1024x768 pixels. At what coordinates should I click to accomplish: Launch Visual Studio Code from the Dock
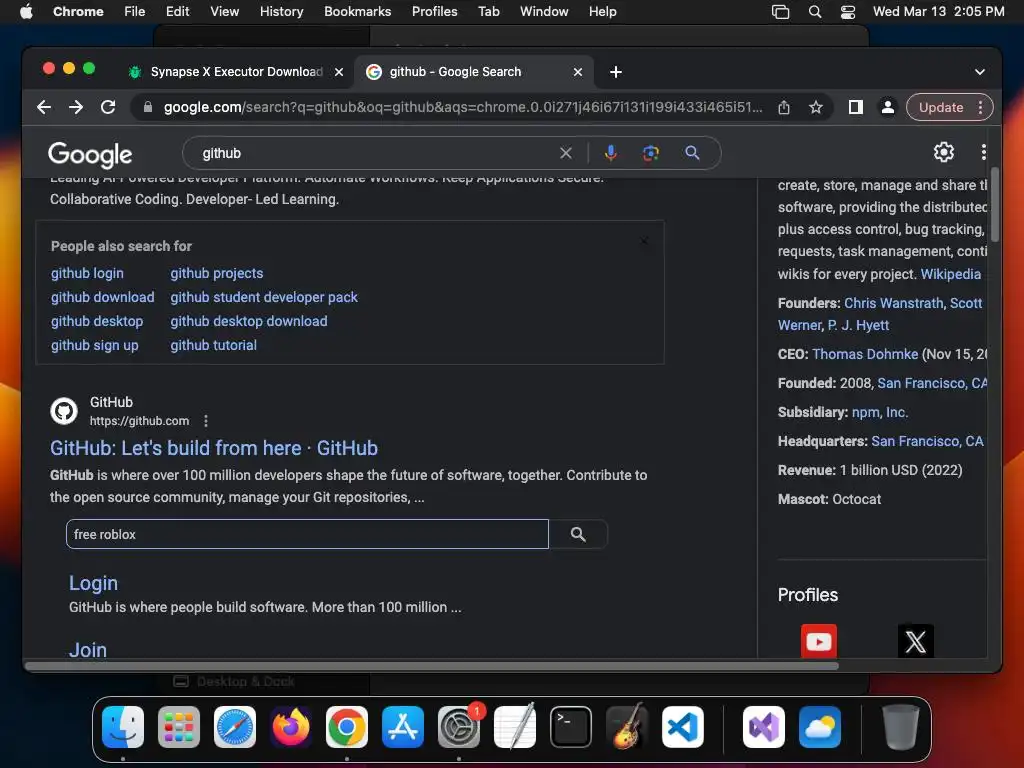(682, 727)
